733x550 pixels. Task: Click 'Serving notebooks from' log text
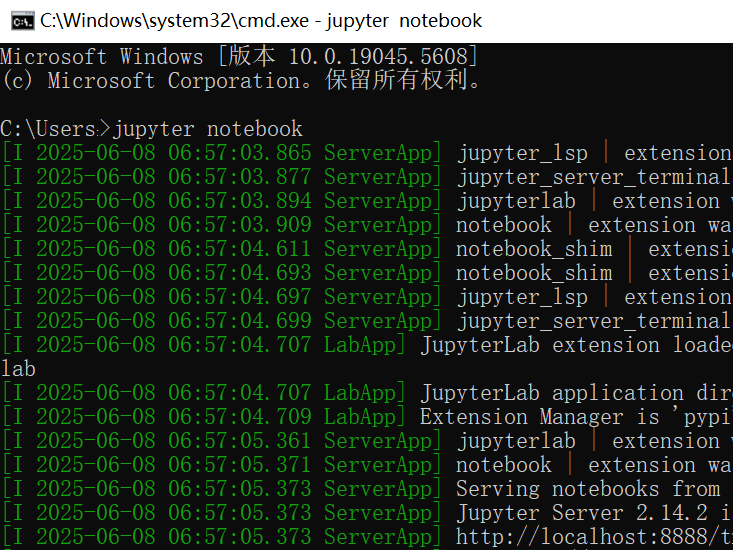(x=588, y=489)
